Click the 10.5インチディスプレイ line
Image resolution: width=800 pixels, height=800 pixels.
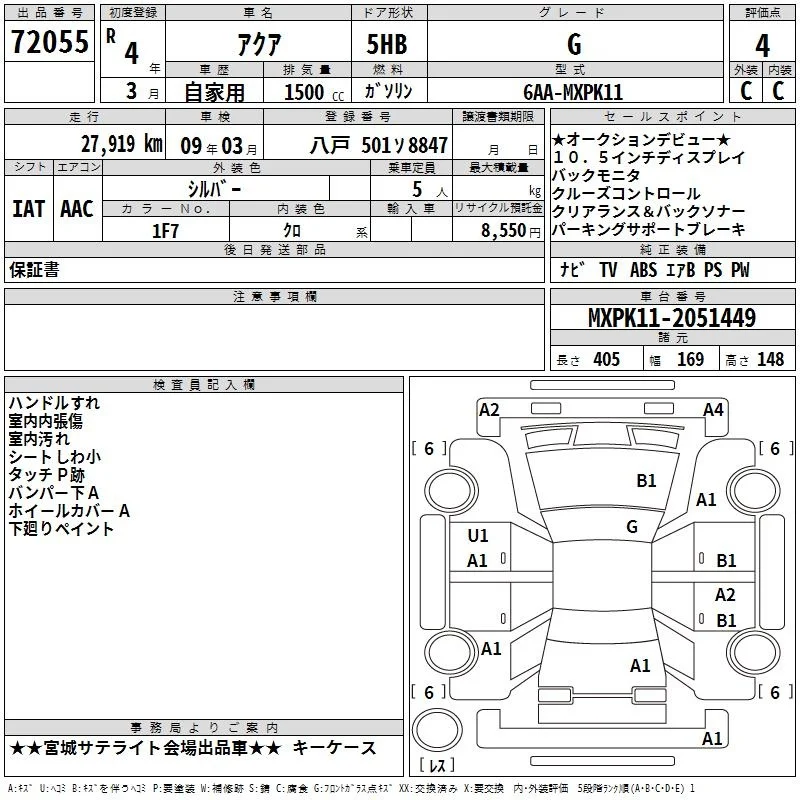[x=648, y=158]
